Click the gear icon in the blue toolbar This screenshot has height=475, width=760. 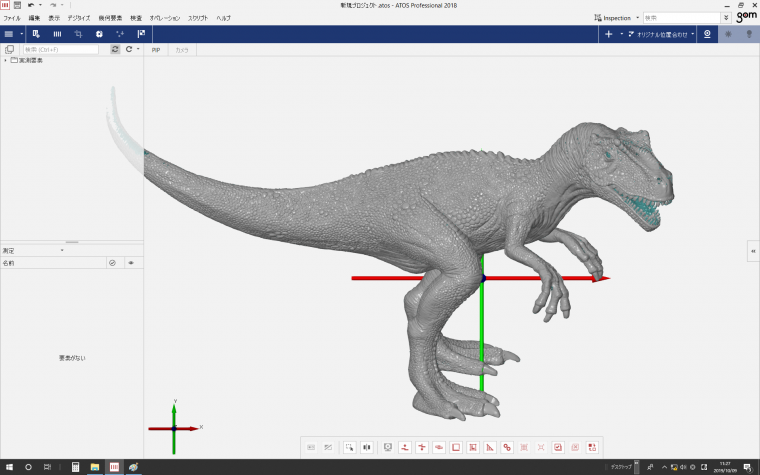99,34
